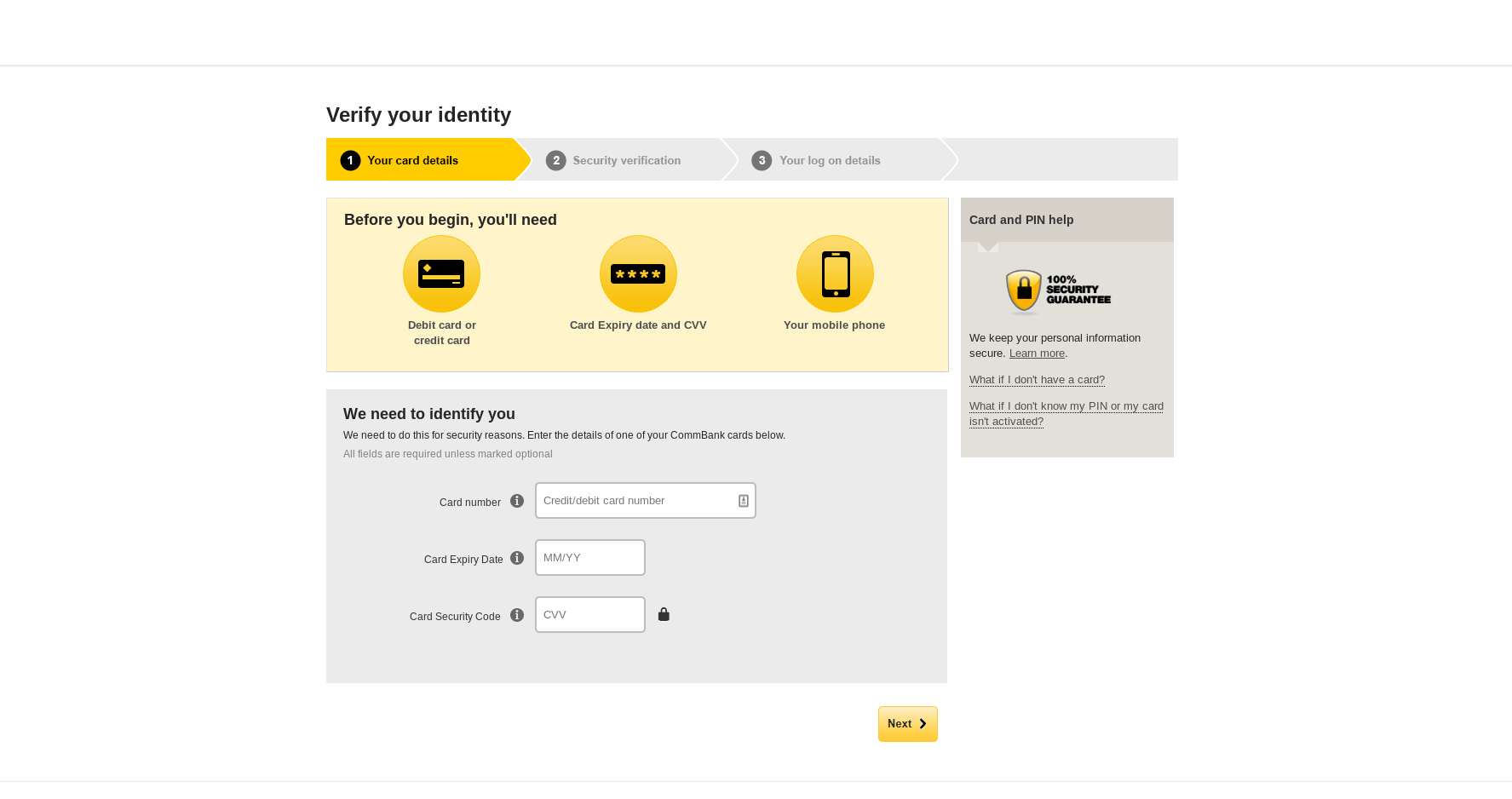The height and width of the screenshot is (799, 1512).
Task: Click the mobile phone icon
Action: [834, 273]
